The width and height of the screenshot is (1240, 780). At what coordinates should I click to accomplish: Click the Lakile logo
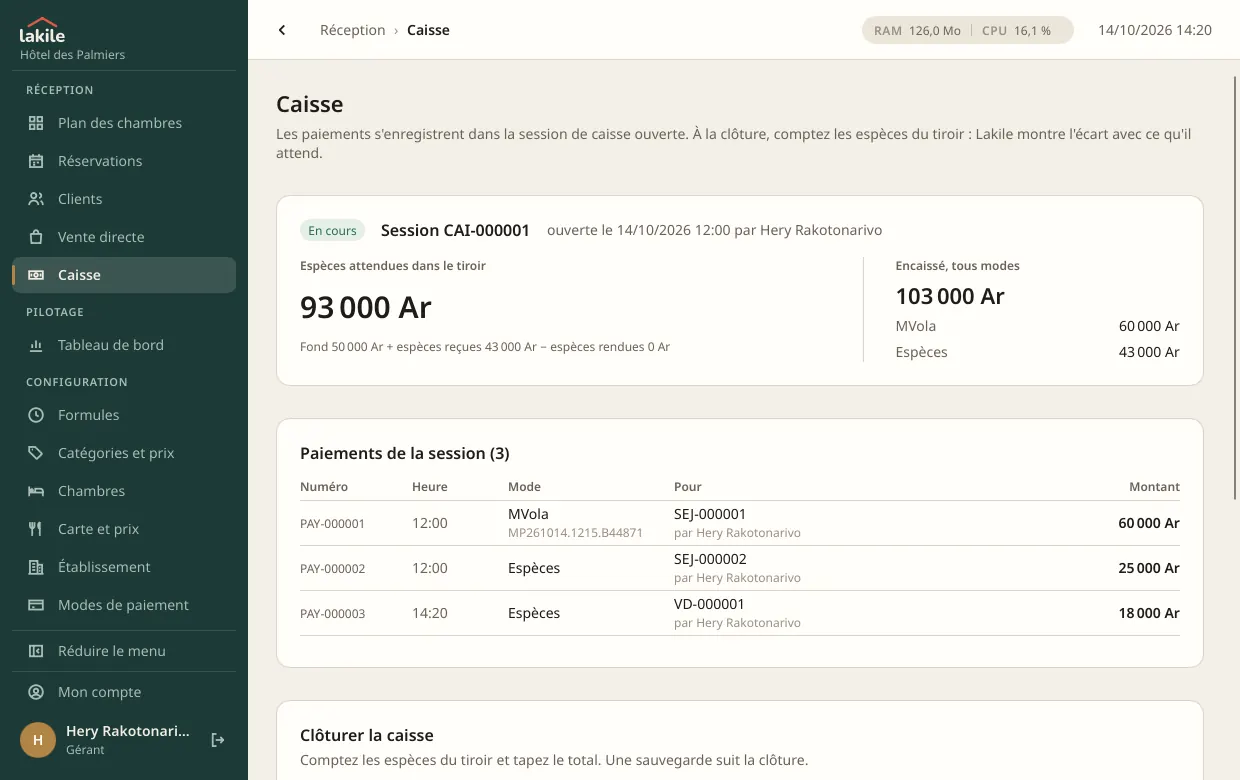[x=42, y=31]
